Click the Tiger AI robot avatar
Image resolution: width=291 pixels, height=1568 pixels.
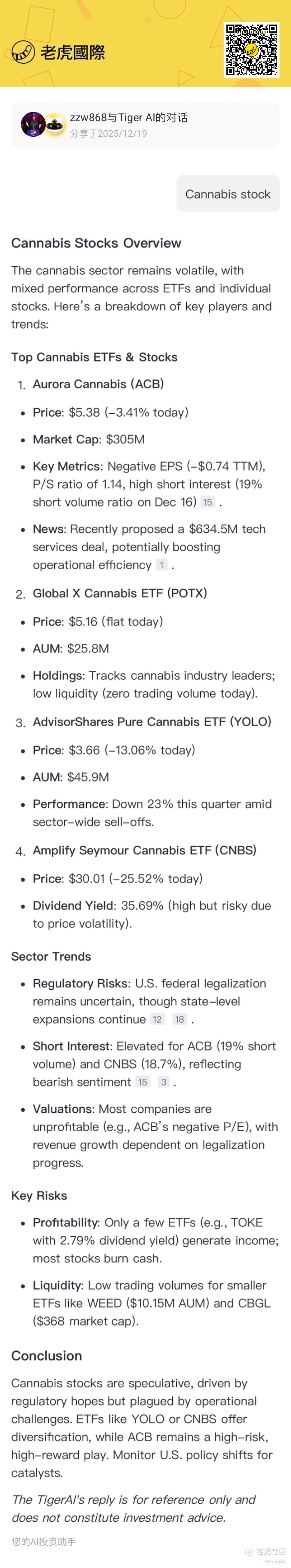click(x=55, y=125)
